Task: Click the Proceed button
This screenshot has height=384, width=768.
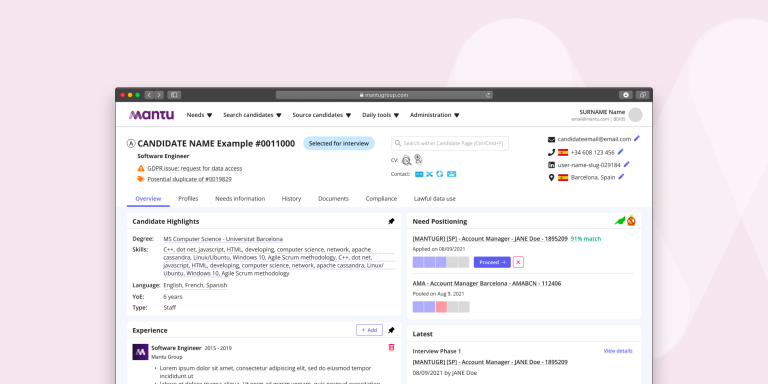Action: (x=492, y=262)
